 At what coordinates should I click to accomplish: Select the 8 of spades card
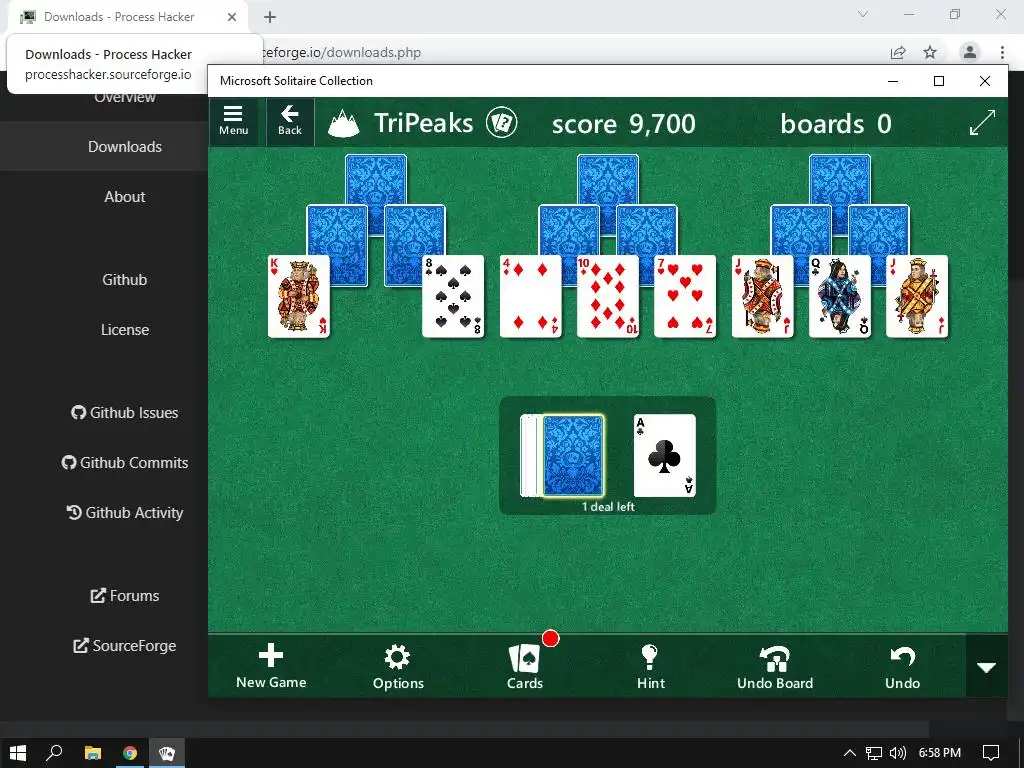point(453,296)
